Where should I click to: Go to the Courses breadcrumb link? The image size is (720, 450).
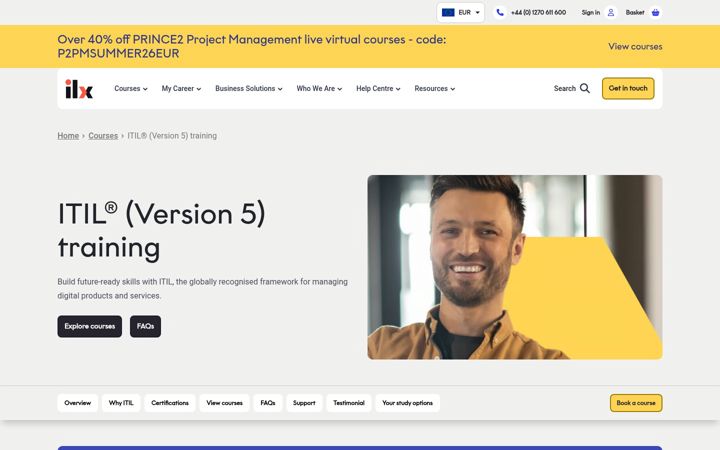(103, 135)
